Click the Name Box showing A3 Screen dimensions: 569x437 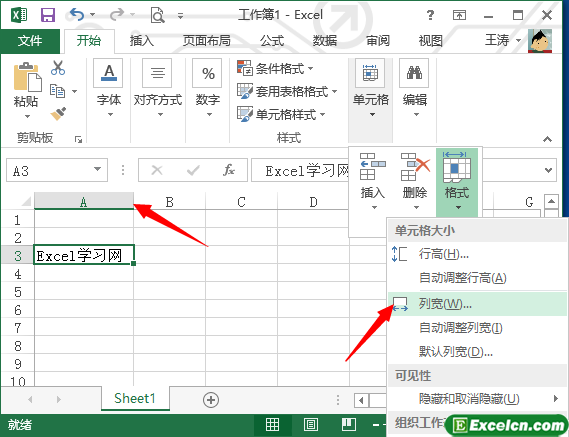[x=57, y=170]
